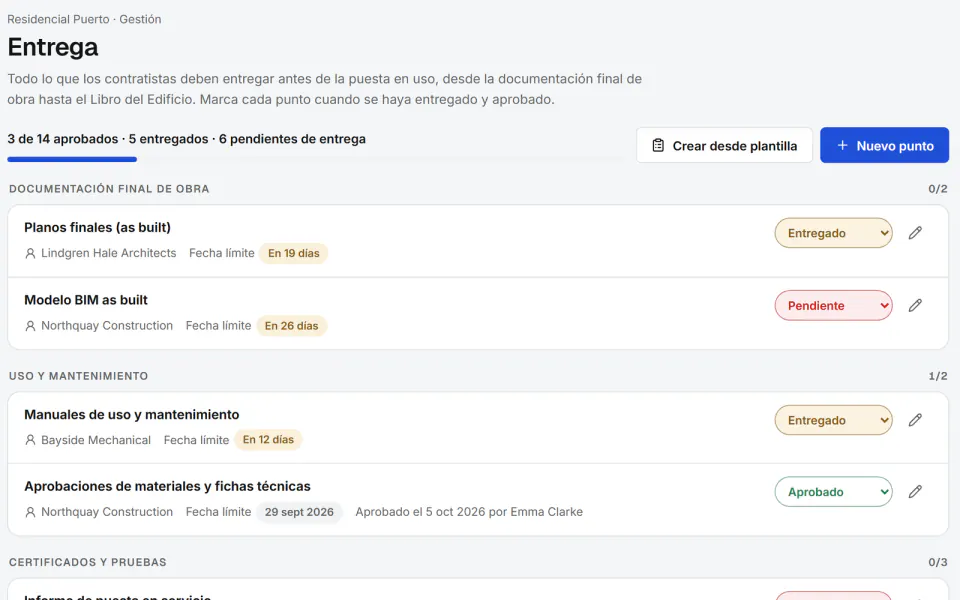This screenshot has height=600, width=960.
Task: Click '0/2' count for Documentación final de obra
Action: tap(937, 189)
